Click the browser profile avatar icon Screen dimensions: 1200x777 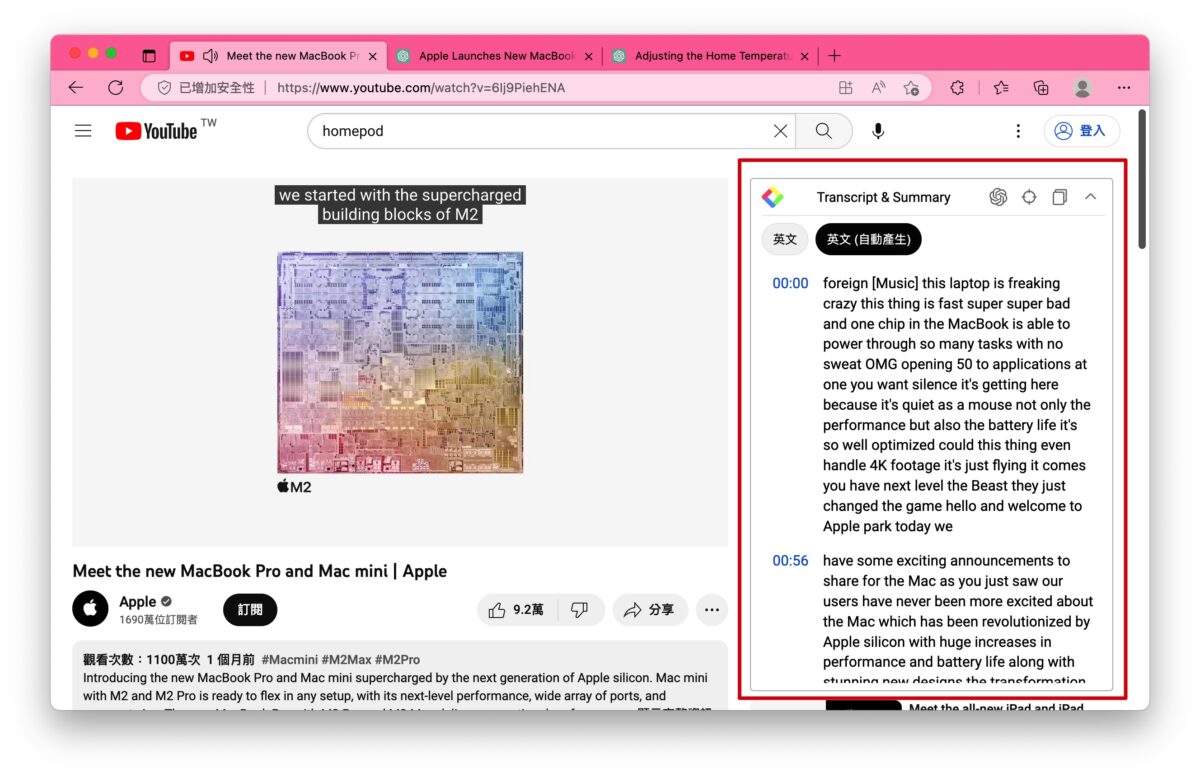(1082, 88)
